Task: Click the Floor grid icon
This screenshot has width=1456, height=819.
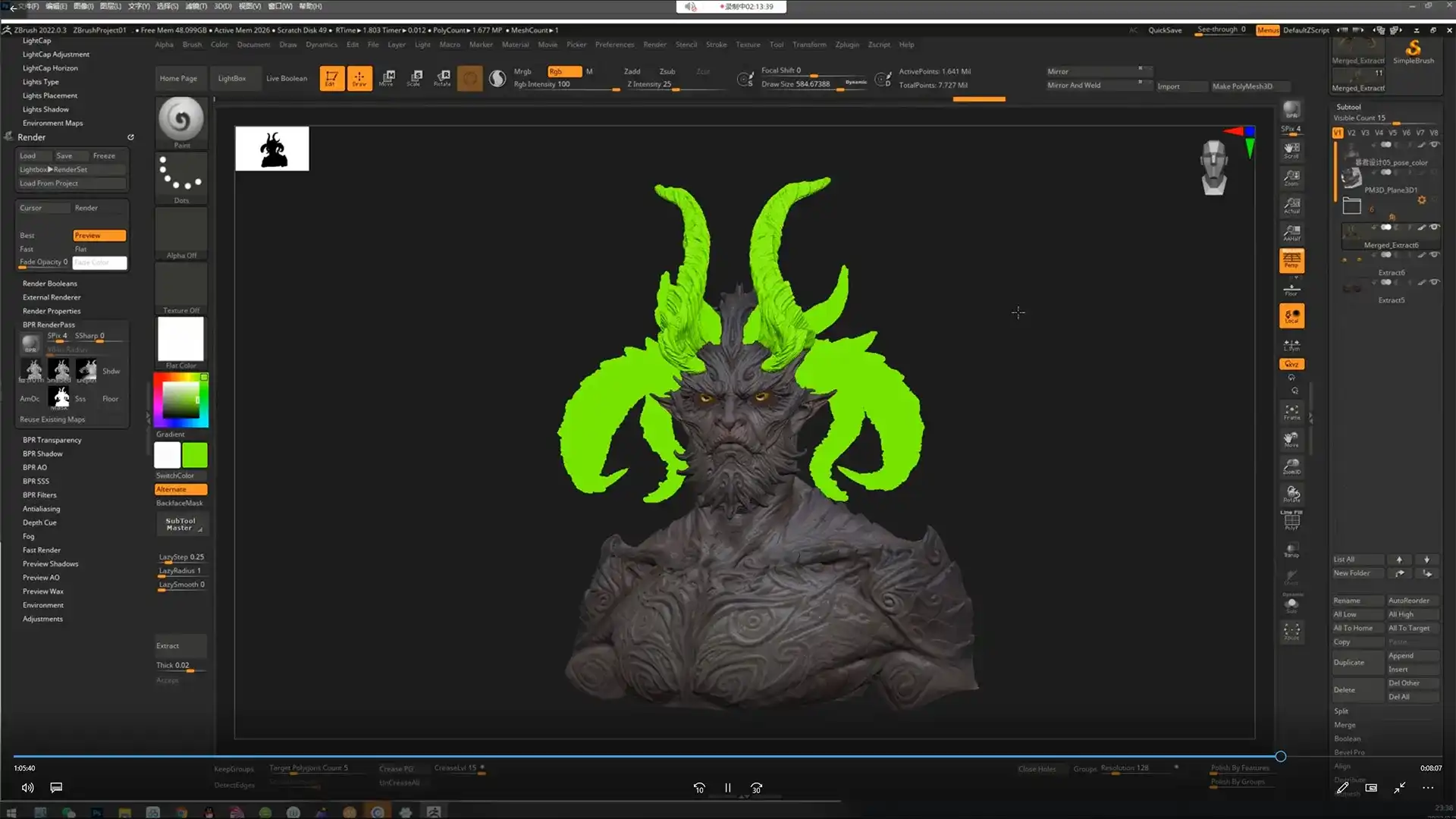Action: [1291, 289]
